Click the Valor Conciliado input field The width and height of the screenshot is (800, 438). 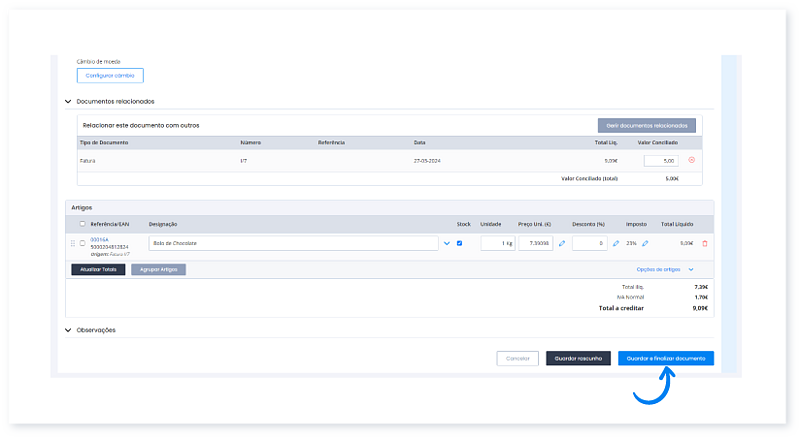[x=662, y=160]
